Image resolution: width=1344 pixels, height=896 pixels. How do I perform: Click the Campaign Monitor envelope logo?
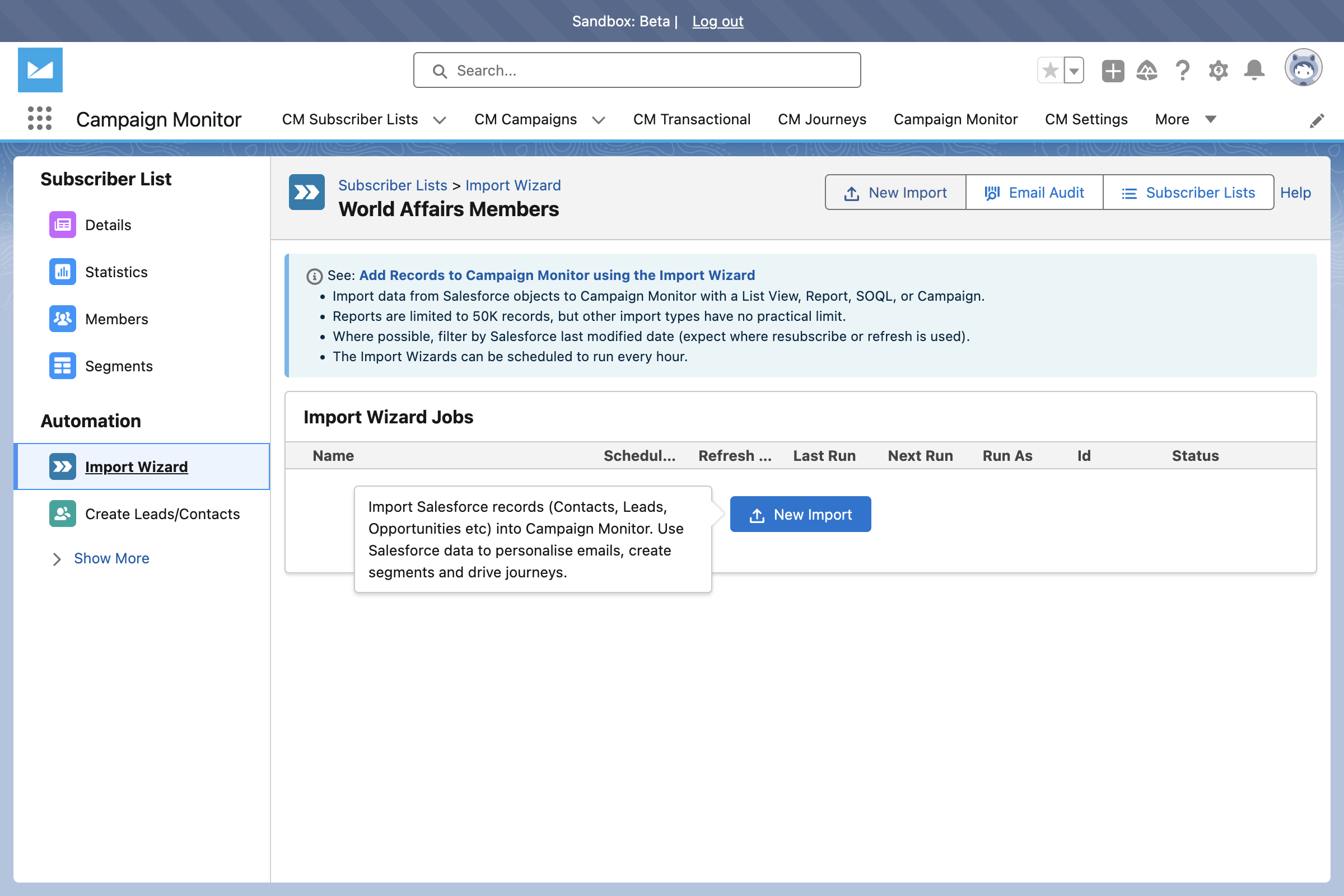click(40, 69)
